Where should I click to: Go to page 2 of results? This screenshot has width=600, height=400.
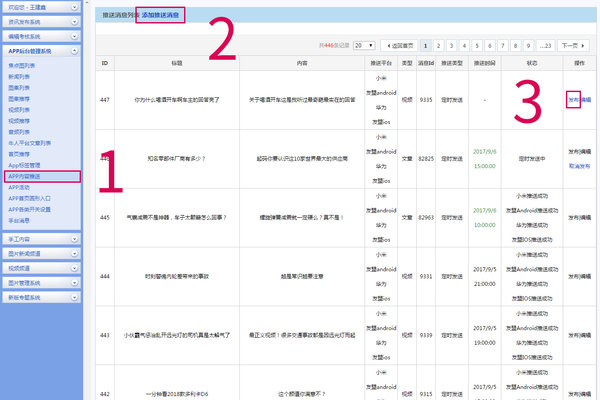pos(439,45)
